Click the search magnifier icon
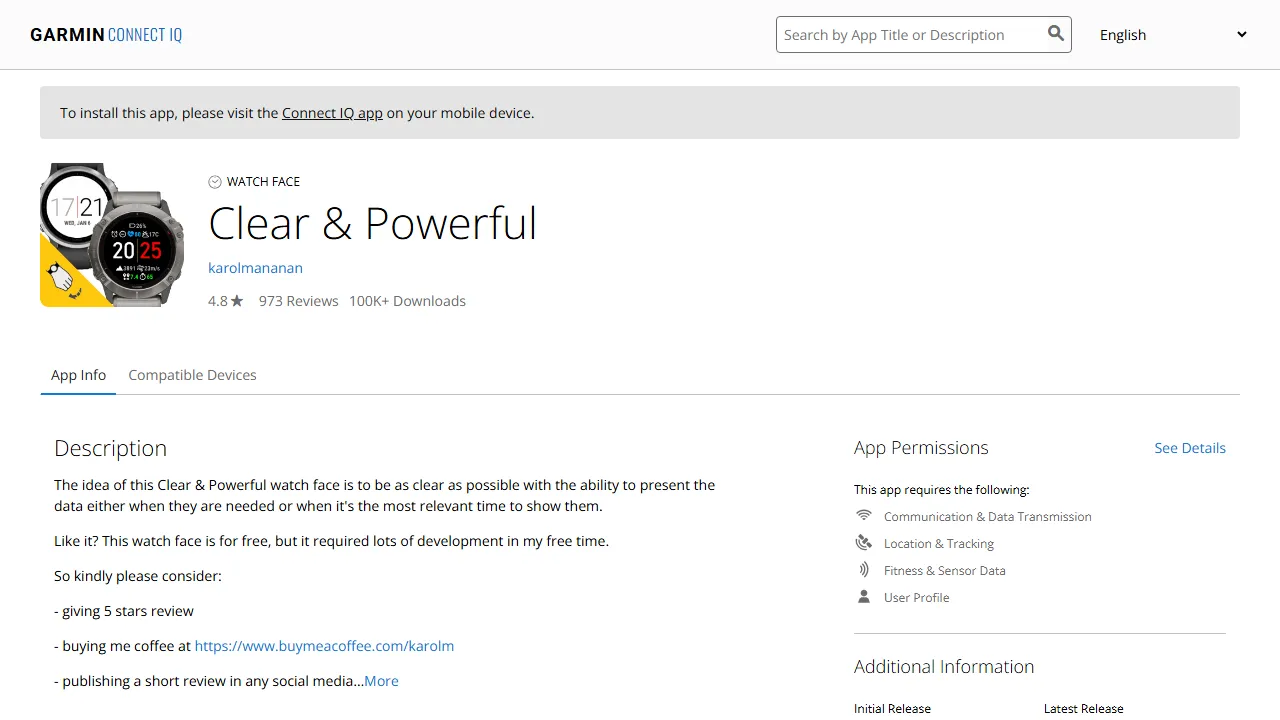This screenshot has width=1280, height=720. pyautogui.click(x=1055, y=34)
